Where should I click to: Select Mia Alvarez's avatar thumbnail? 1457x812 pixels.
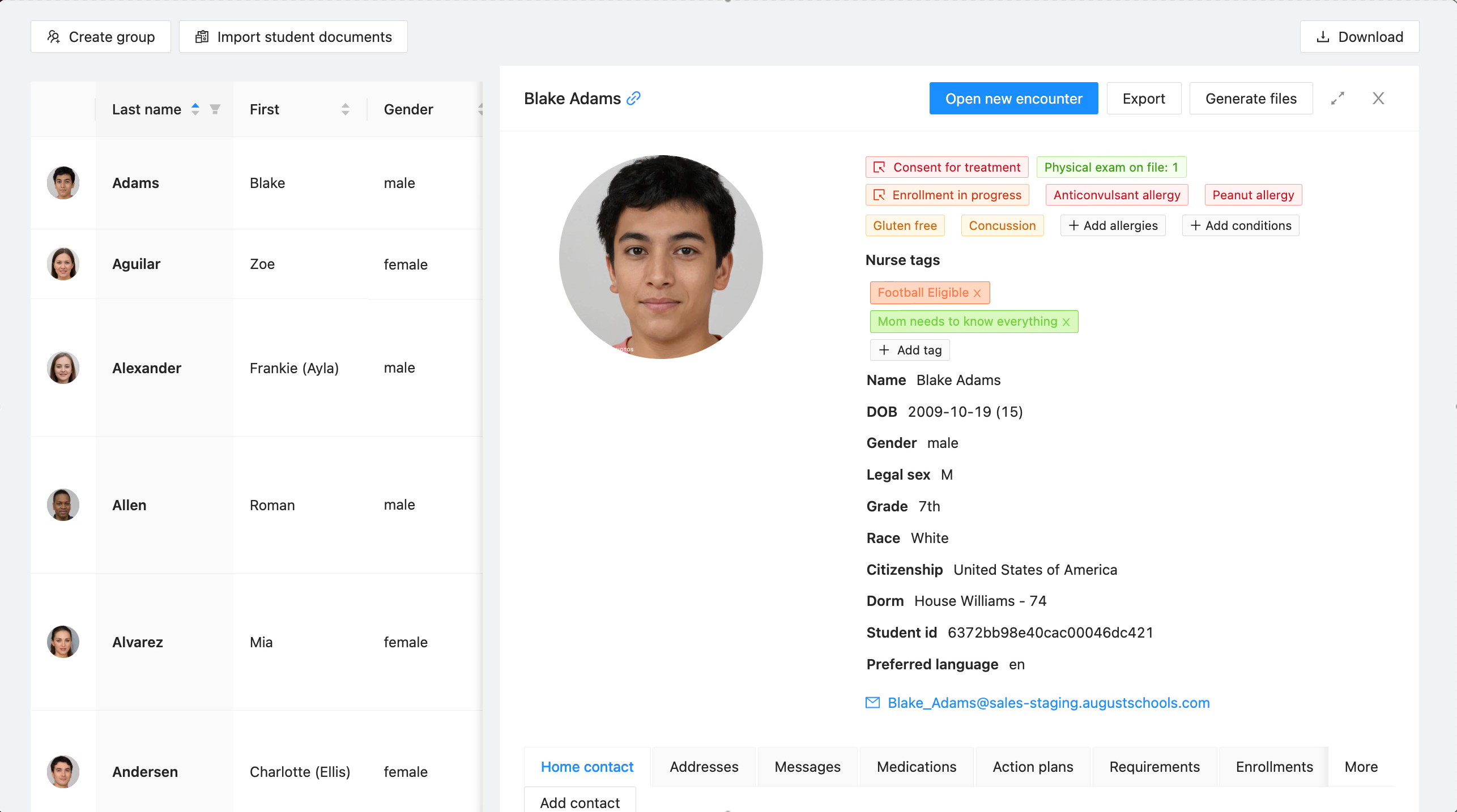(63, 642)
